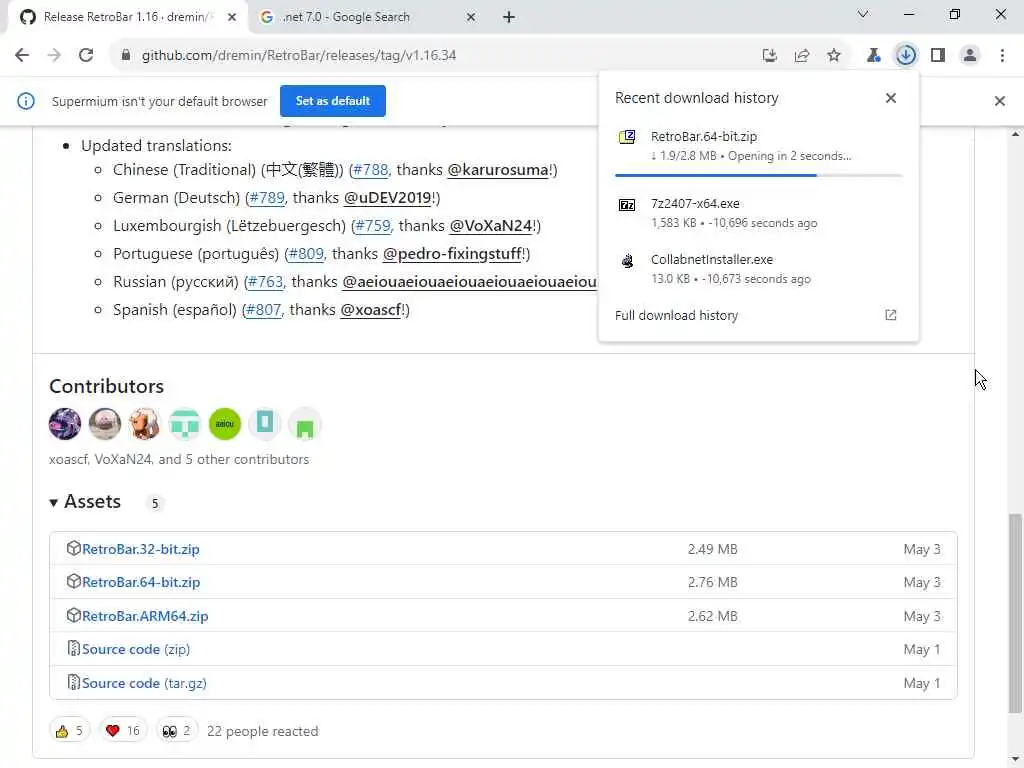Close the Recent download history popup
Image resolution: width=1024 pixels, height=768 pixels.
click(891, 98)
